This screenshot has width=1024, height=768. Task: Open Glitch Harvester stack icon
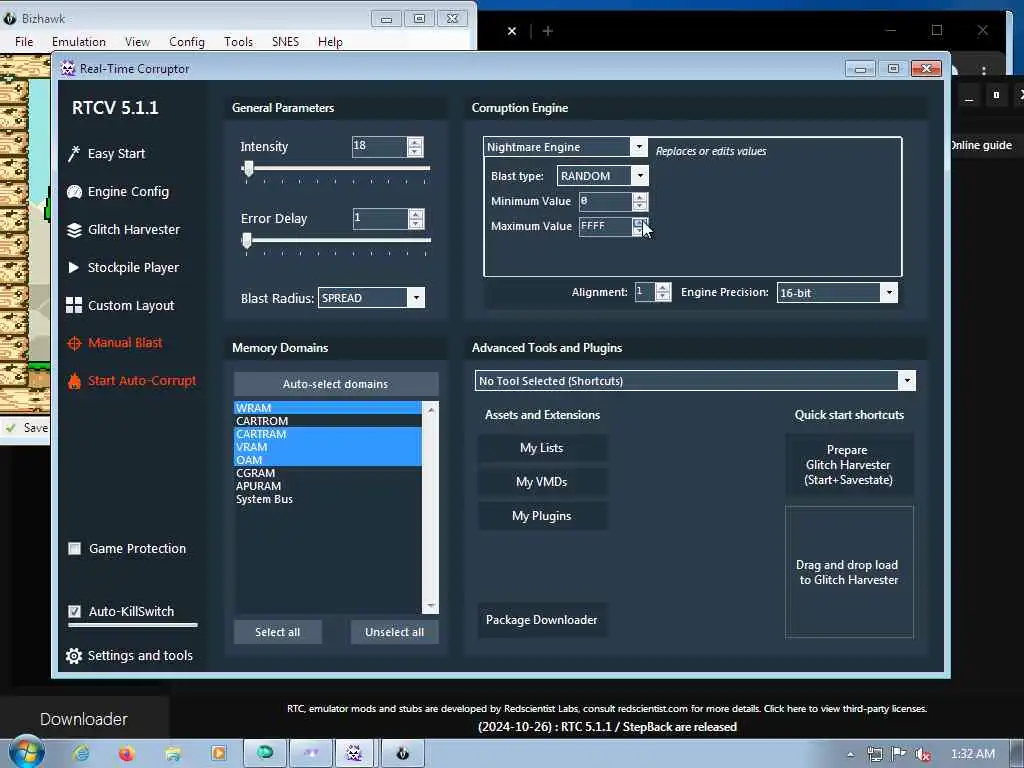(x=74, y=230)
